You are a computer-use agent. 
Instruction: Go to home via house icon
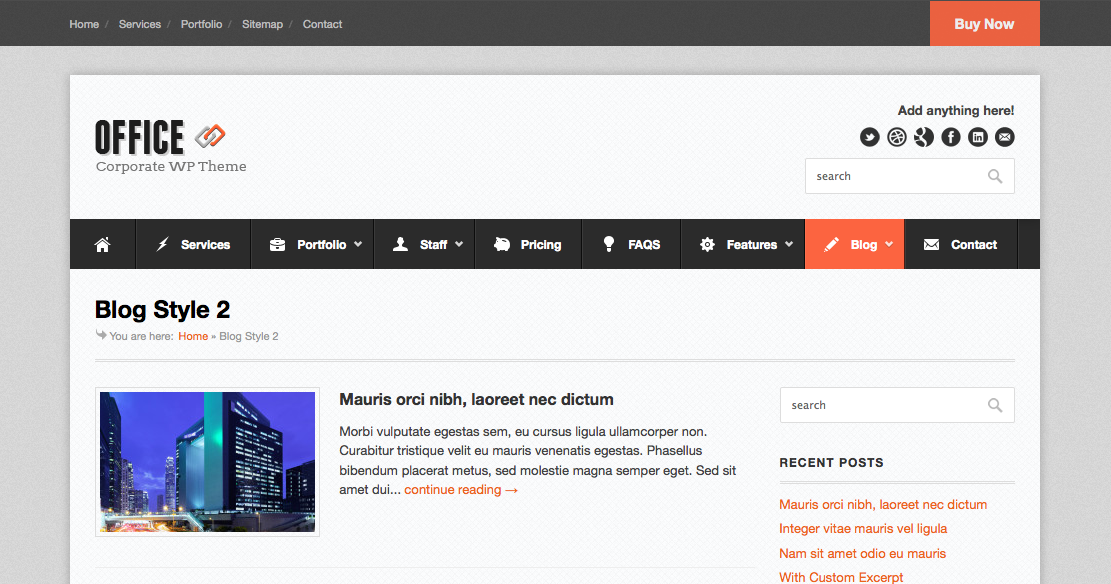click(x=103, y=245)
